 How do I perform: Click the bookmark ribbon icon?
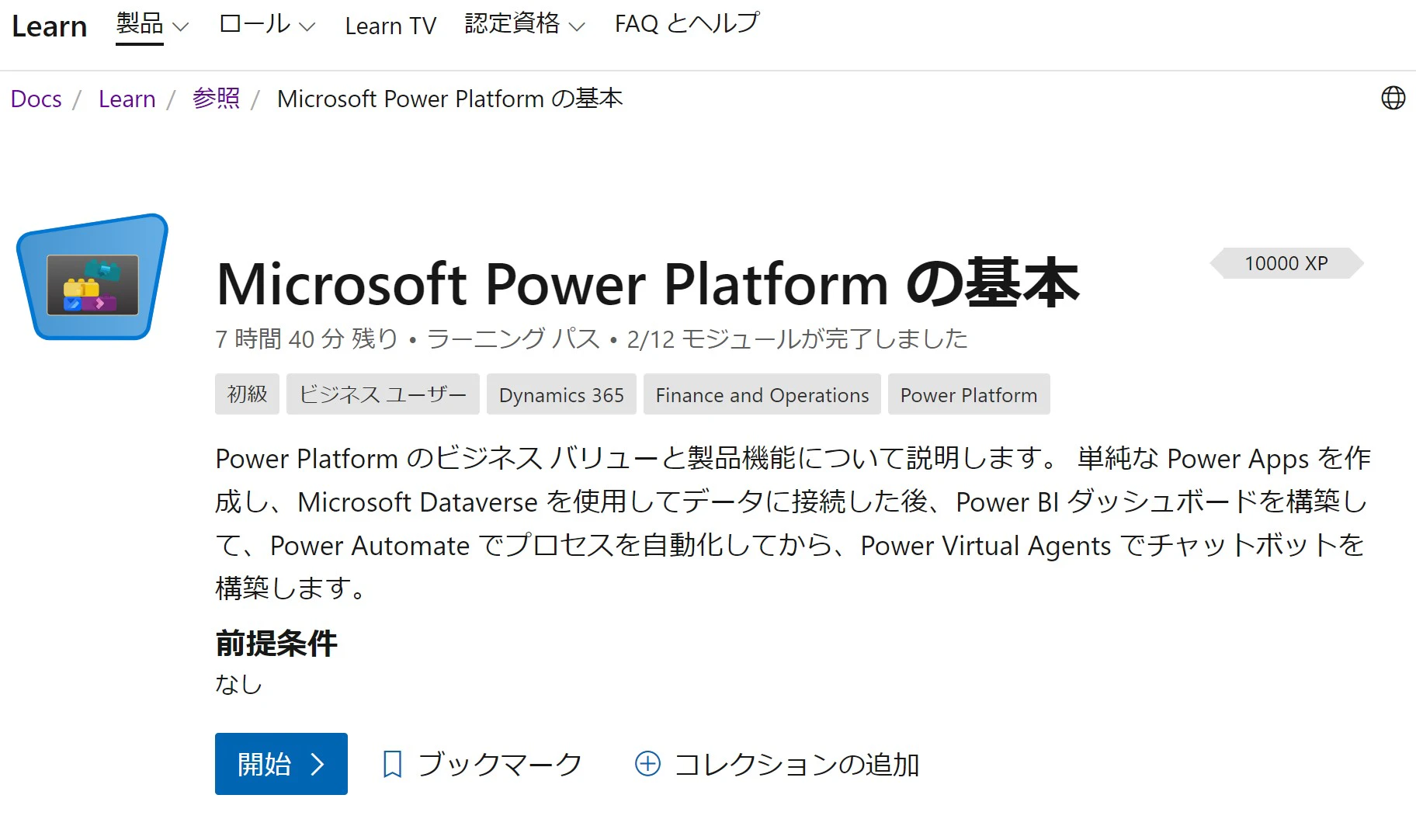click(x=393, y=765)
